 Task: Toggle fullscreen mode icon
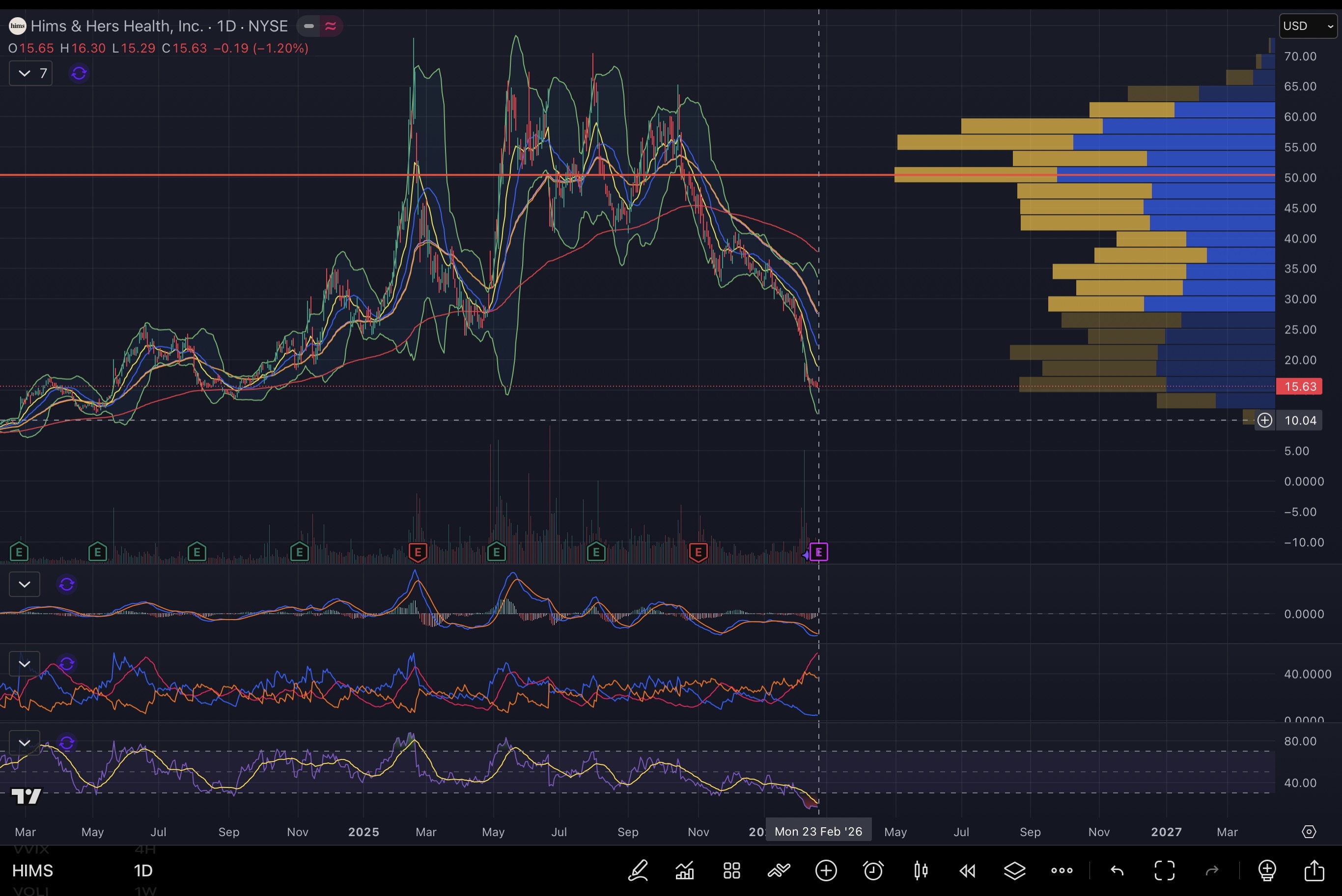click(x=1164, y=870)
